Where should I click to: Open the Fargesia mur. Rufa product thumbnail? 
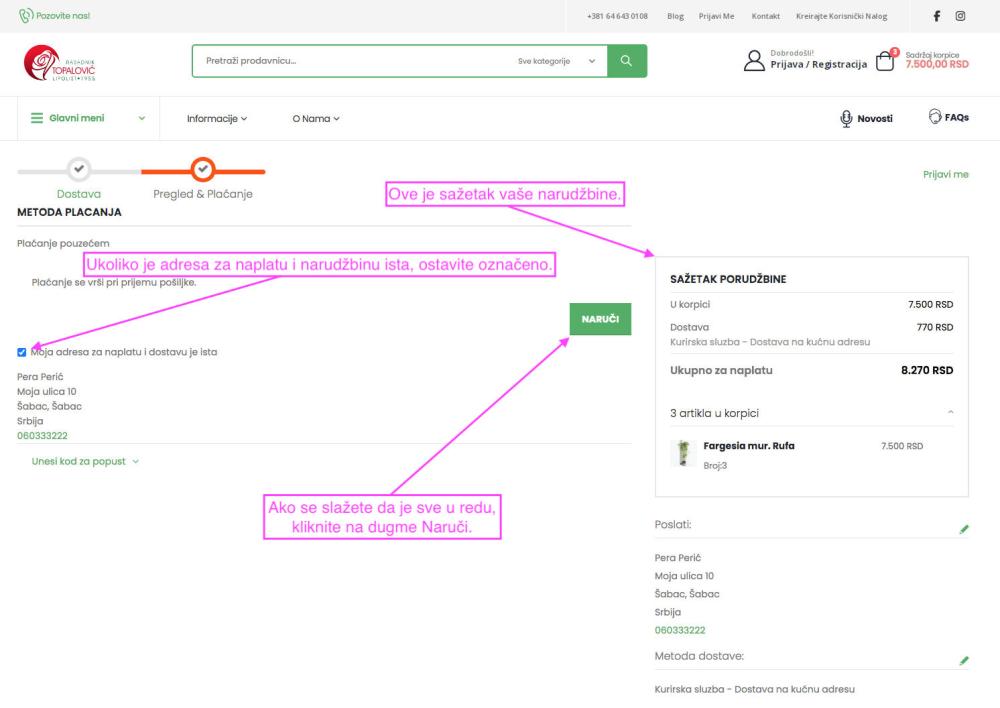coord(683,455)
